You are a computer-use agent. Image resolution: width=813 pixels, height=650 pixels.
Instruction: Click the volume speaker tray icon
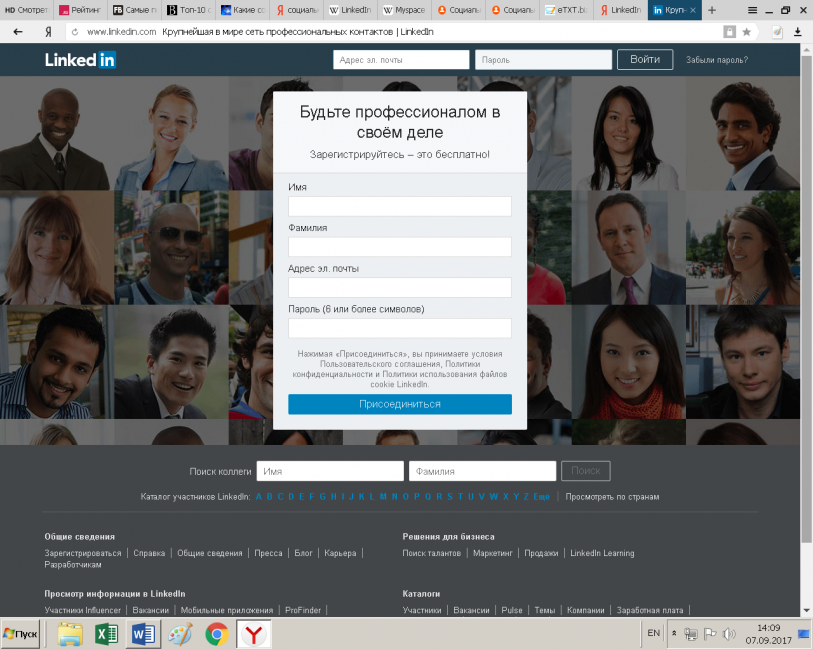point(728,633)
